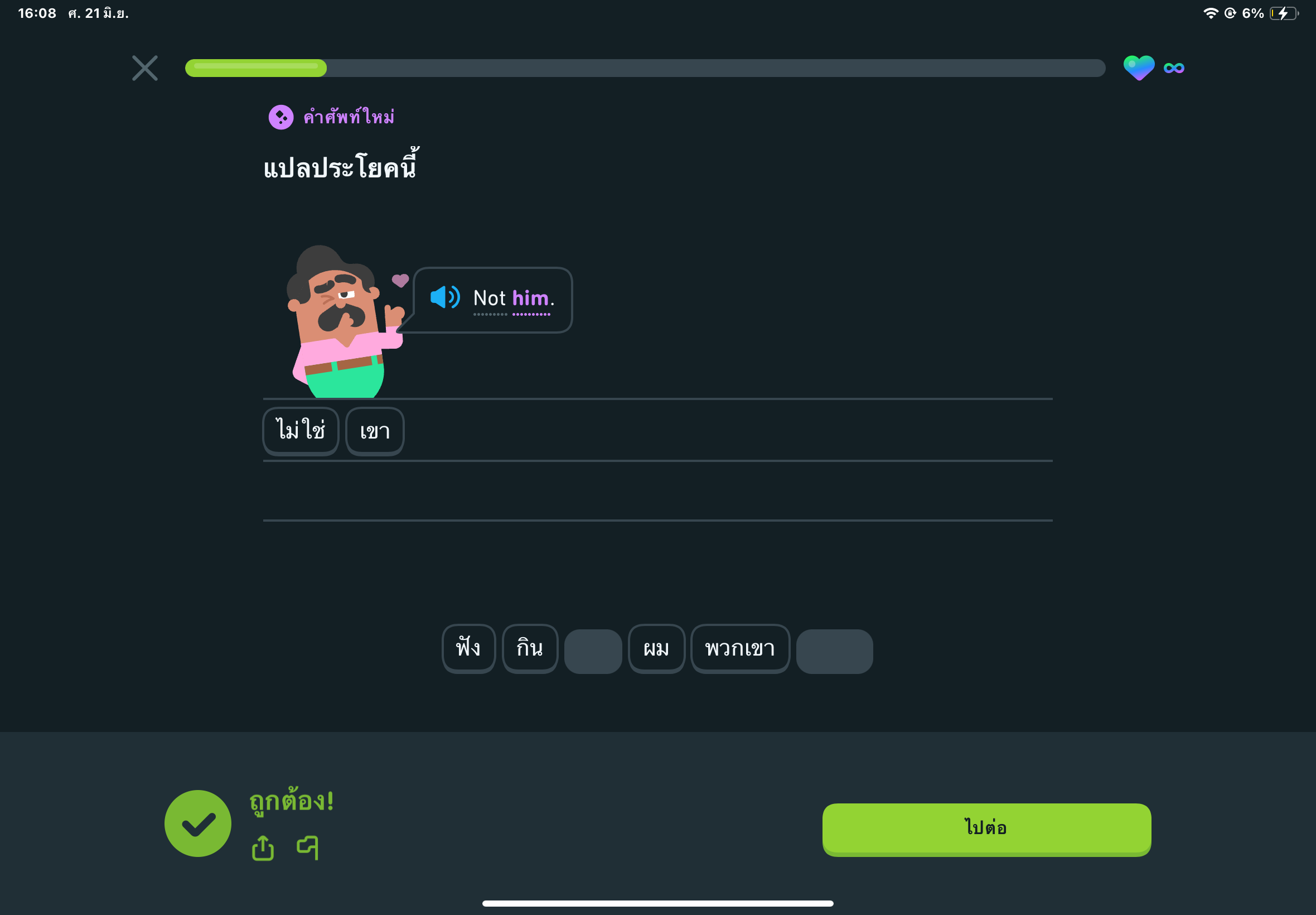Screen dimensions: 1316x915
Task: Tap the word "Not" for hint
Action: coord(489,298)
